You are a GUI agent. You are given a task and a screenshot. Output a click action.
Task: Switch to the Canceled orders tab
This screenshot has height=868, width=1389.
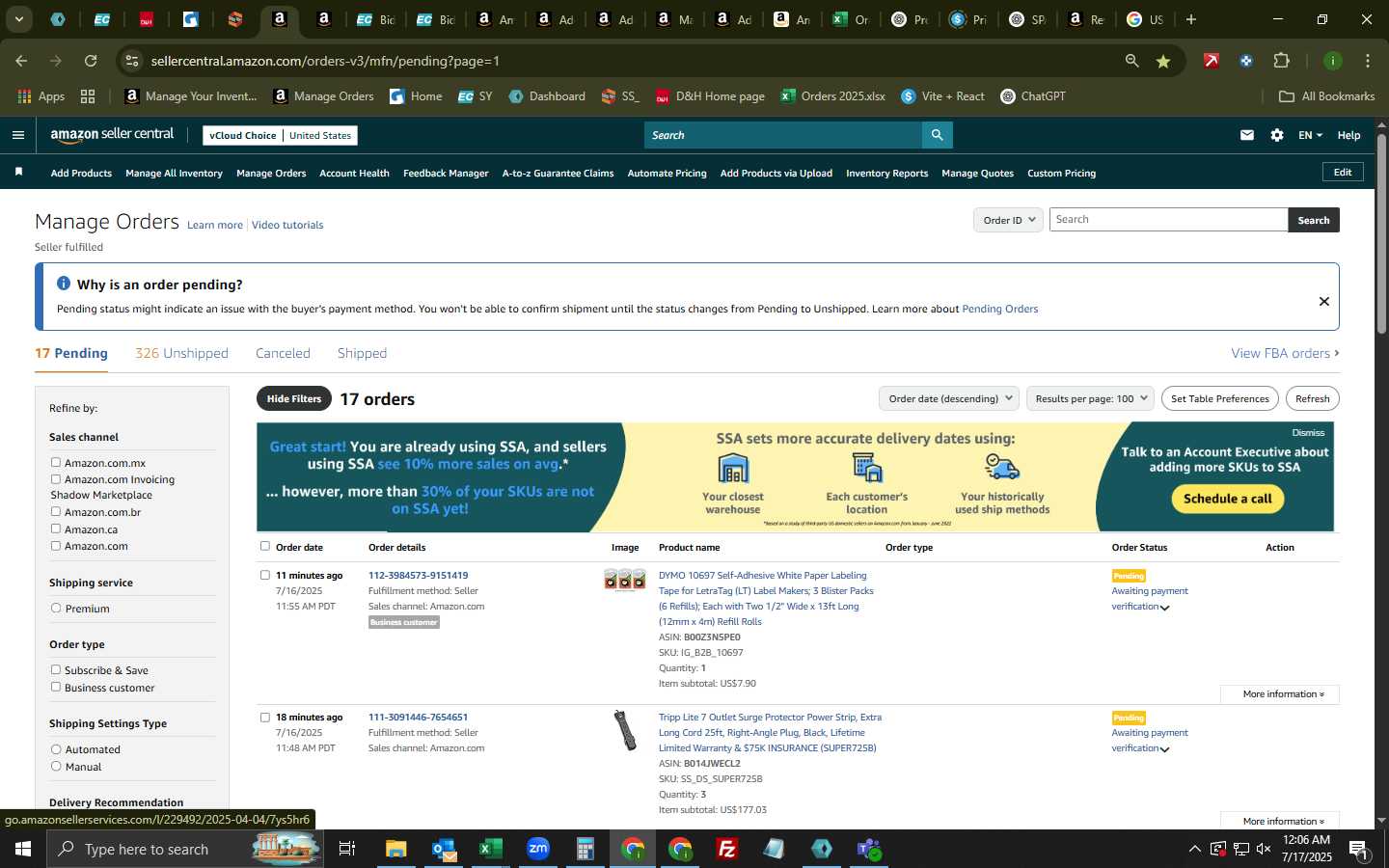click(x=283, y=353)
